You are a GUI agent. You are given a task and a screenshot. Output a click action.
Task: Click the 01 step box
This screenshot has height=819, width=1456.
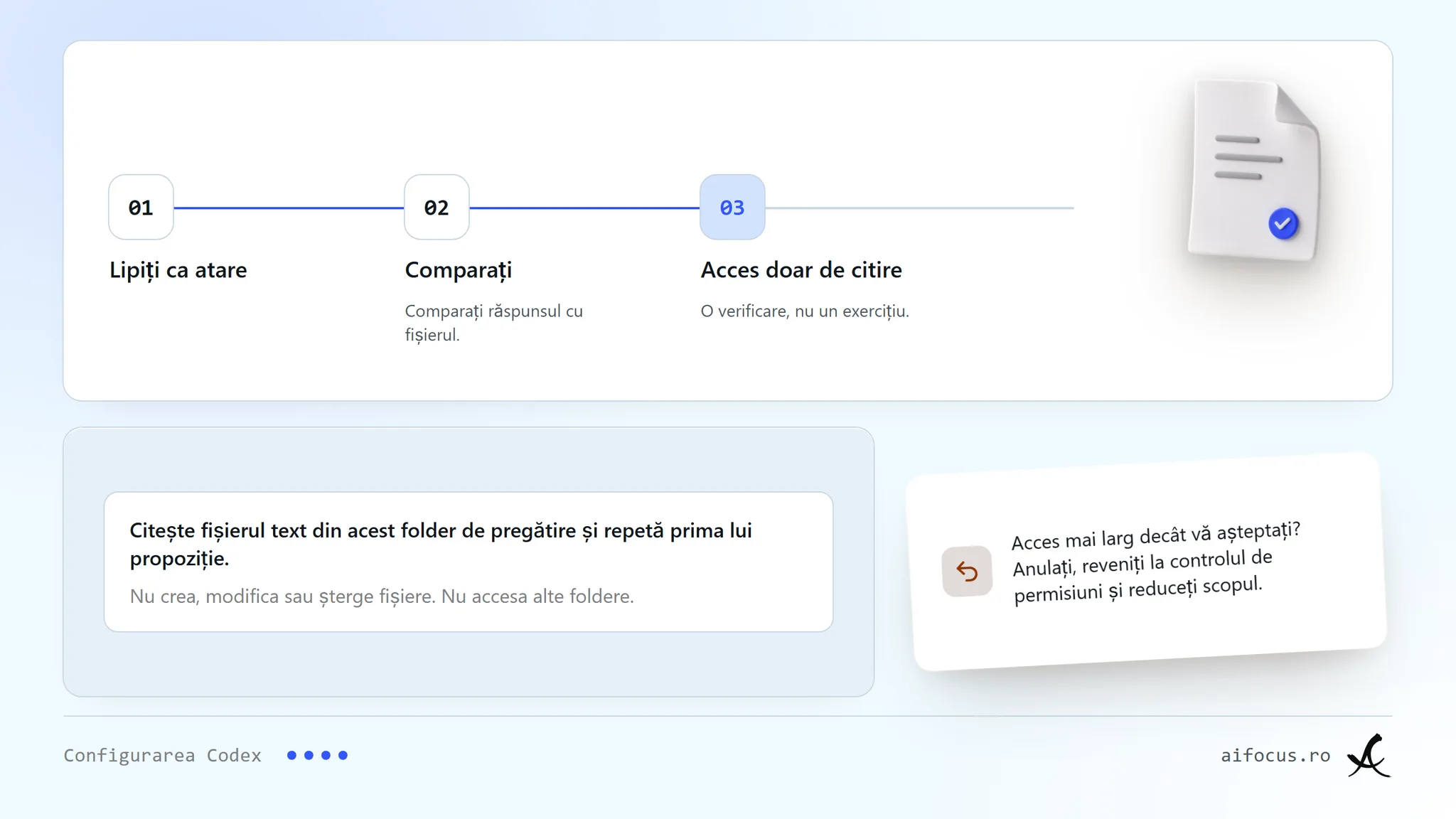[141, 207]
